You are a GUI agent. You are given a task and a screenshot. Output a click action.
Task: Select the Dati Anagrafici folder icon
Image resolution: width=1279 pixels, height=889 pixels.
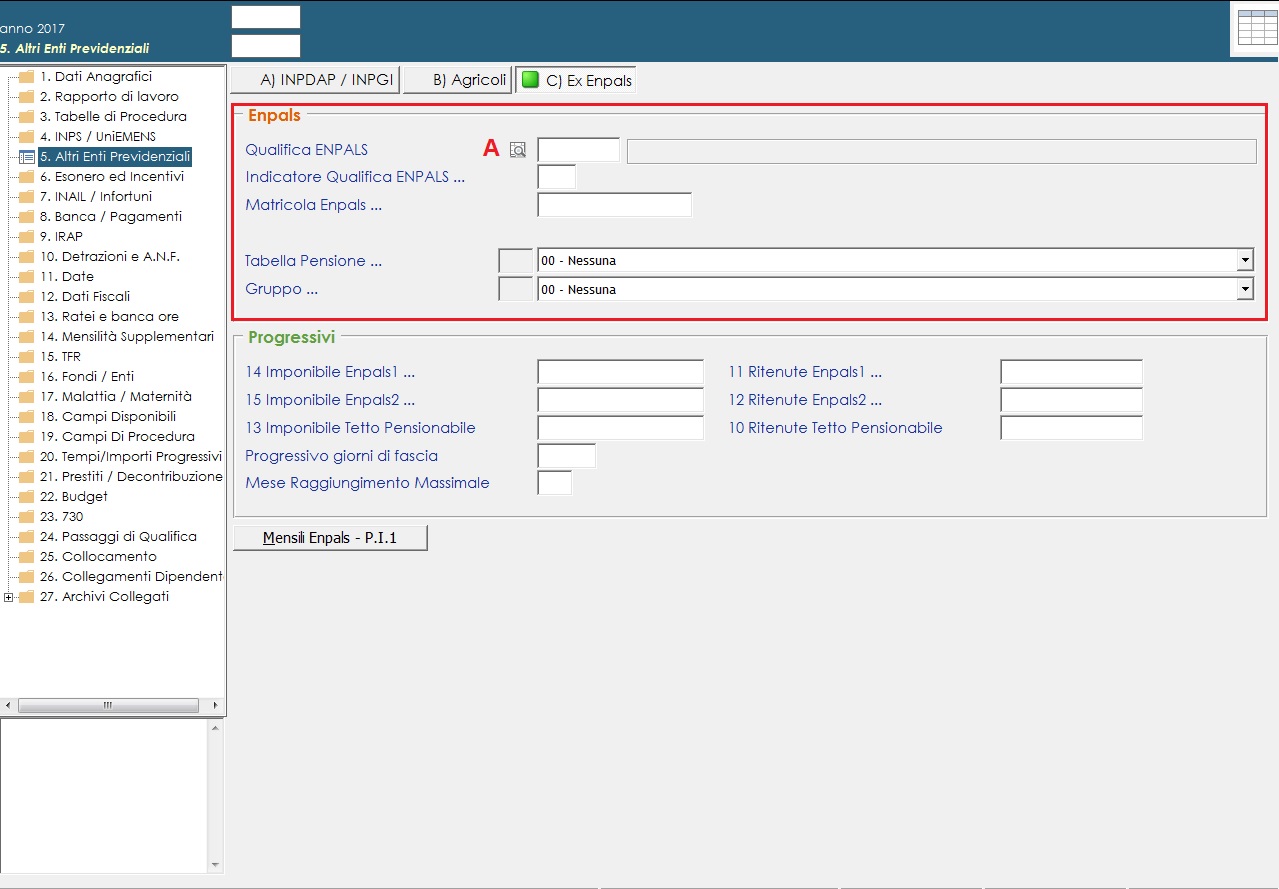pos(26,77)
